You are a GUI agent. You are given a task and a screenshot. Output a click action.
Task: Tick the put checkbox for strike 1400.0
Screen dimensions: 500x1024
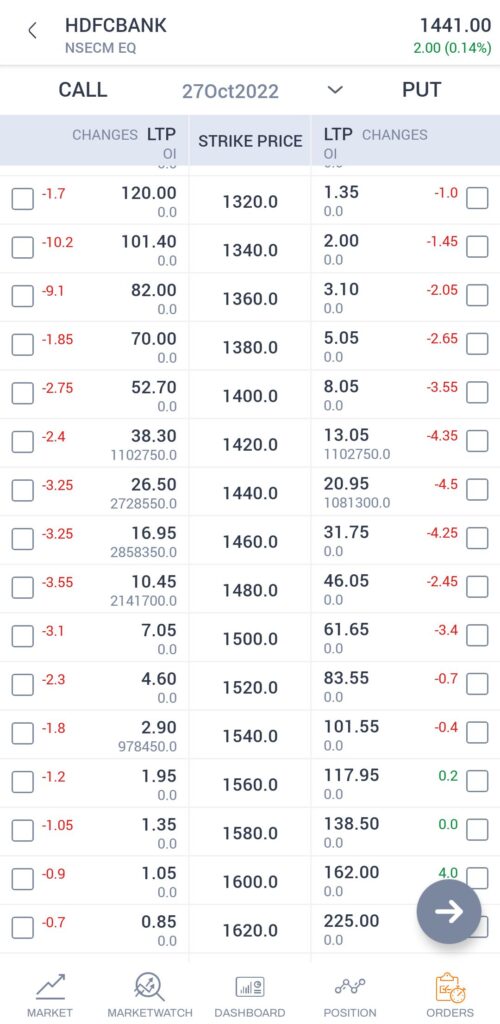click(x=477, y=393)
